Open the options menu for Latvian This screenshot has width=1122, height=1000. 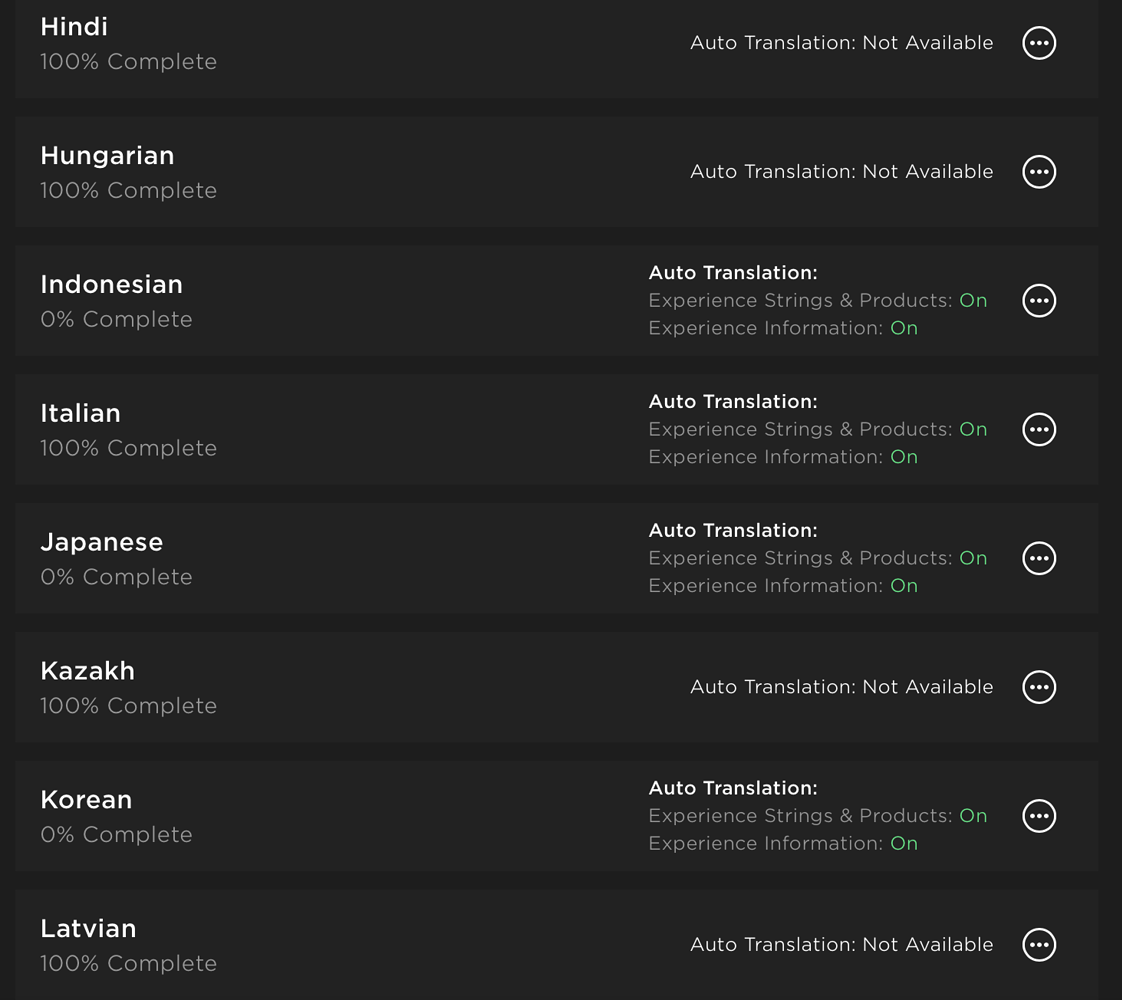pyautogui.click(x=1039, y=944)
